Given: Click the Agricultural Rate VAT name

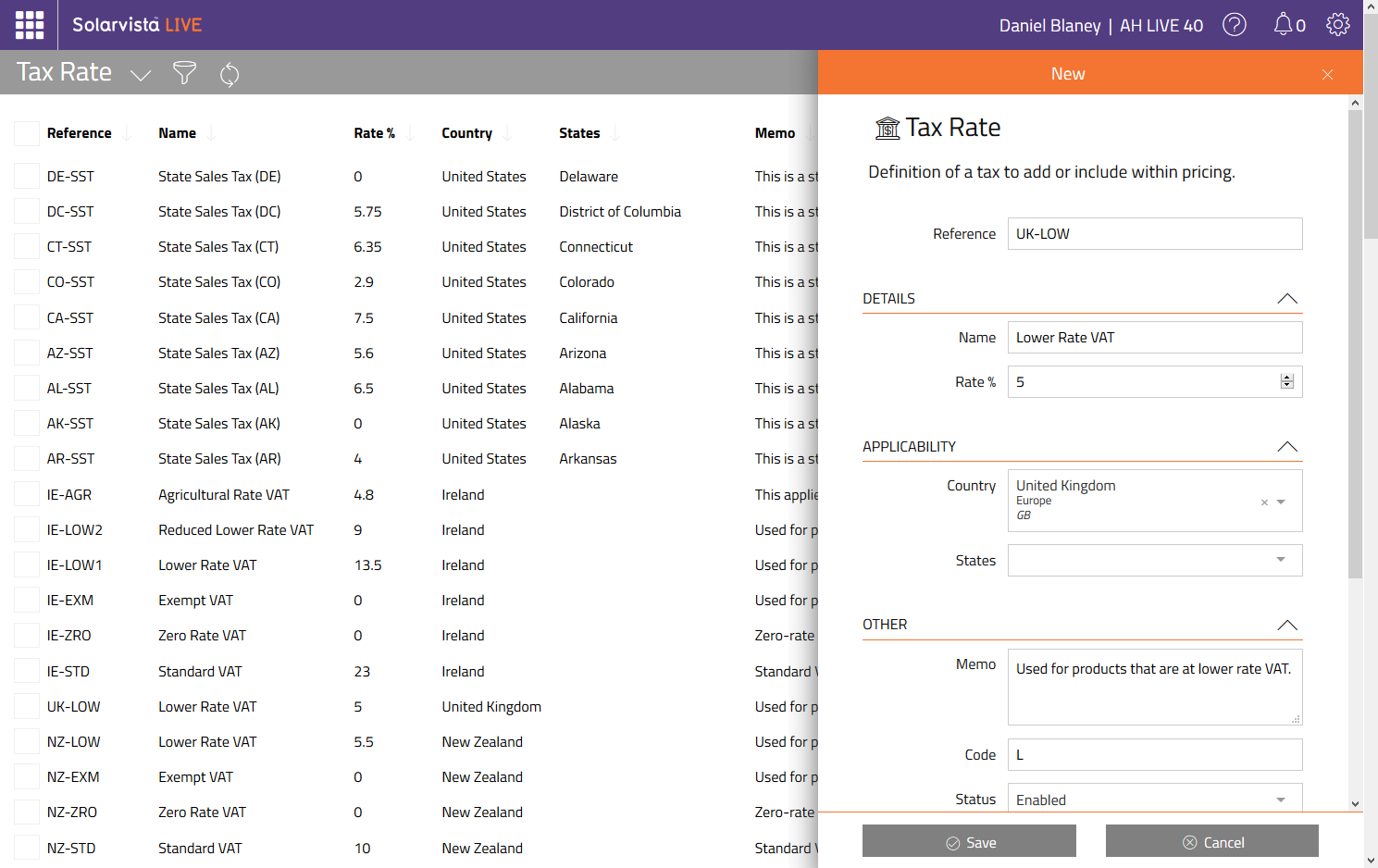Looking at the screenshot, I should (x=223, y=494).
